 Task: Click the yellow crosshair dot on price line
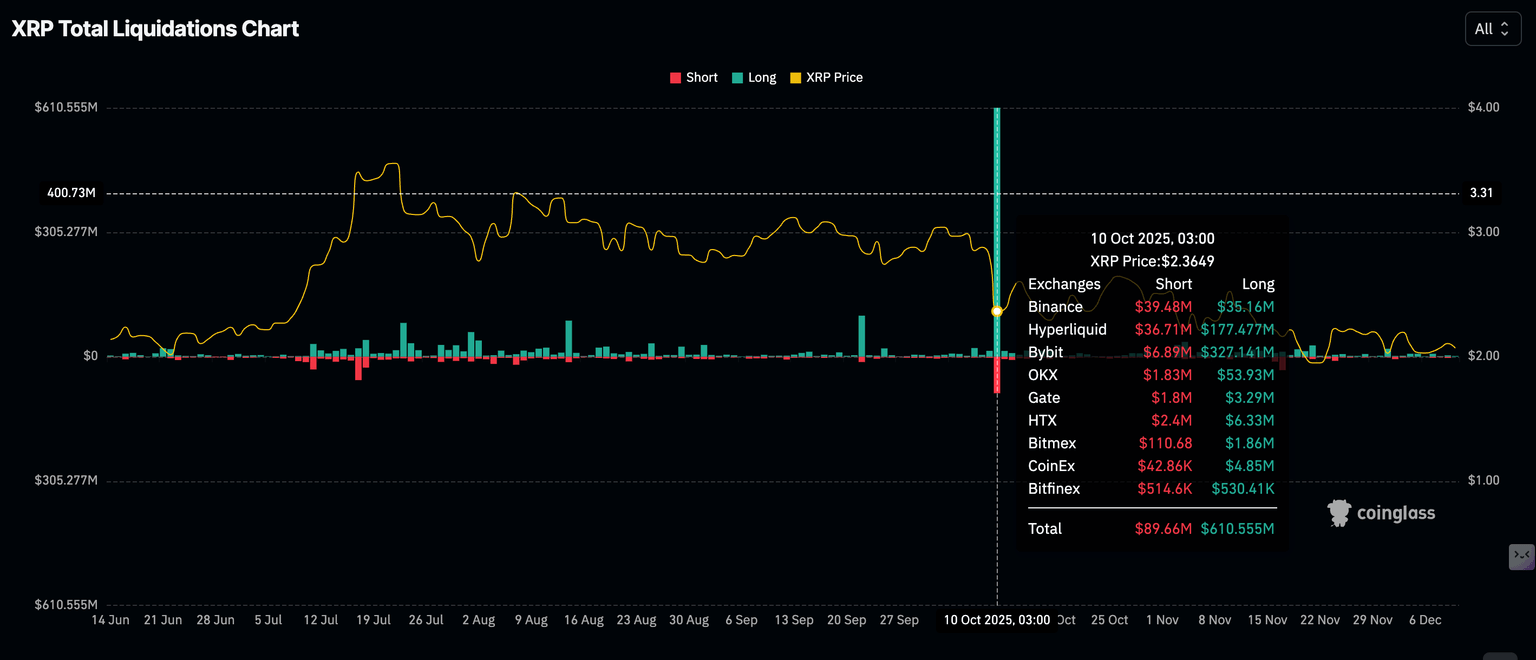click(x=997, y=311)
